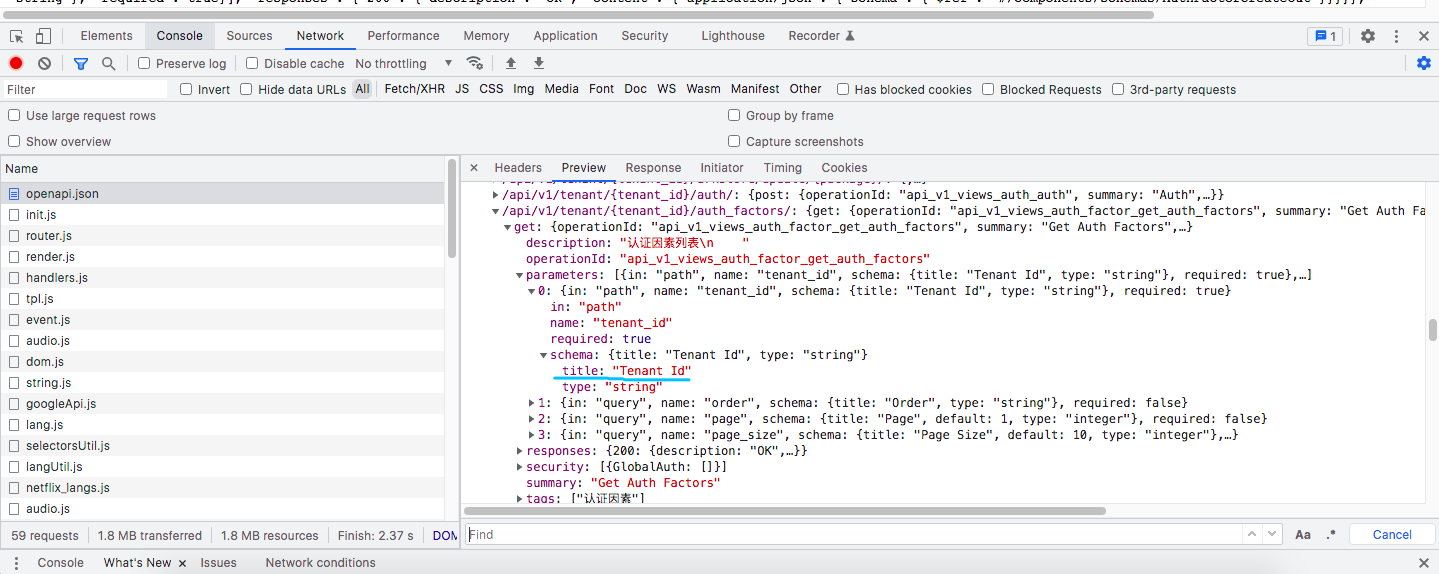
Task: Enable Preserve log checkbox
Action: (144, 63)
